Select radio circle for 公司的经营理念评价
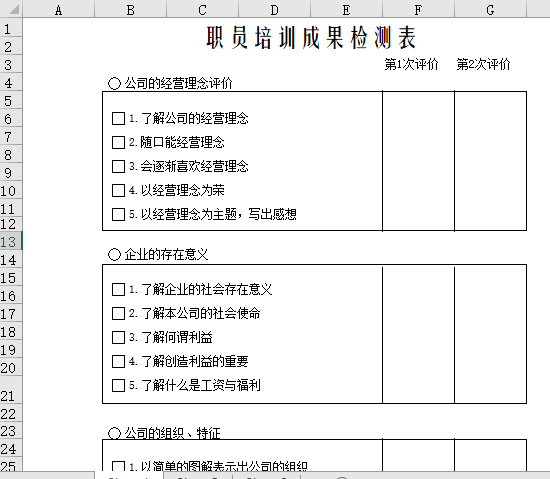The height and width of the screenshot is (479, 550). 114,83
